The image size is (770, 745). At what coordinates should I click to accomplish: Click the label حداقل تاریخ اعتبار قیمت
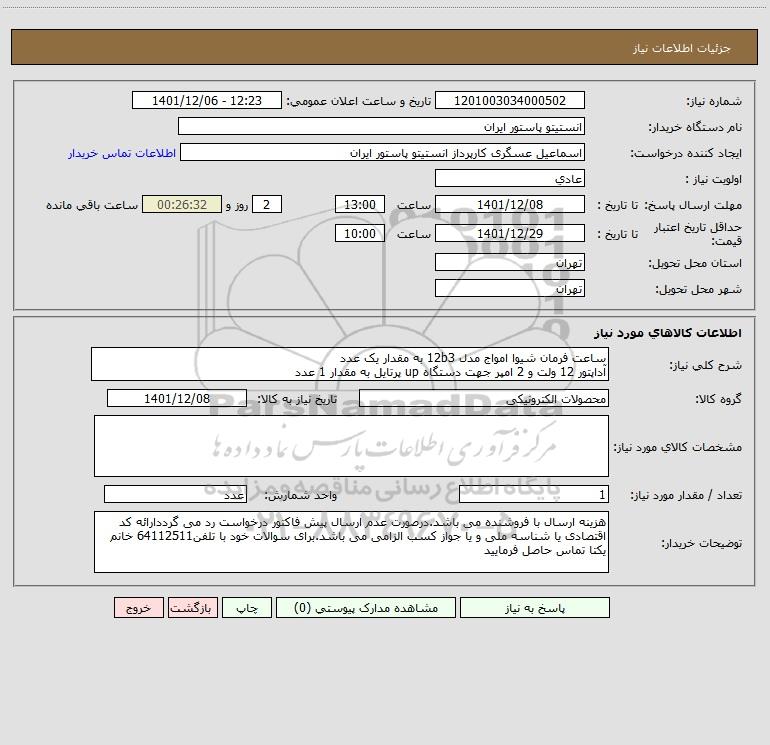point(698,234)
